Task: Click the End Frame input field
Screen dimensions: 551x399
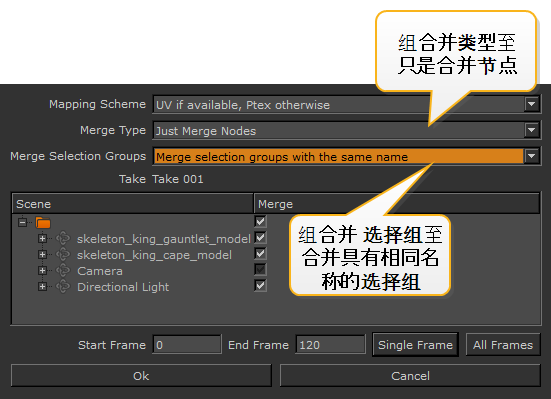Action: 330,345
